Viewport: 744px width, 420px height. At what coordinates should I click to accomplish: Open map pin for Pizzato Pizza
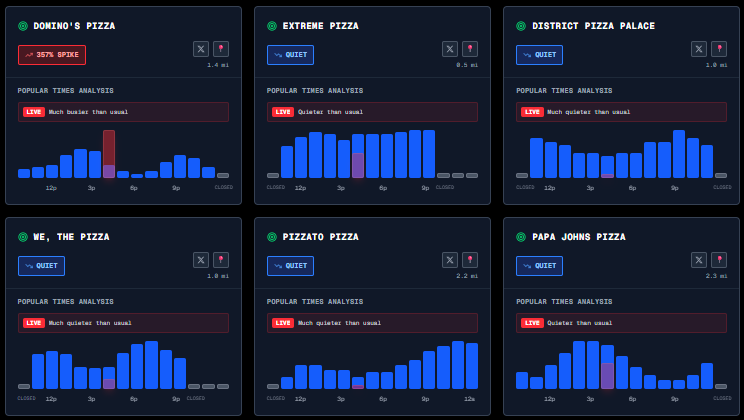[x=469, y=260]
